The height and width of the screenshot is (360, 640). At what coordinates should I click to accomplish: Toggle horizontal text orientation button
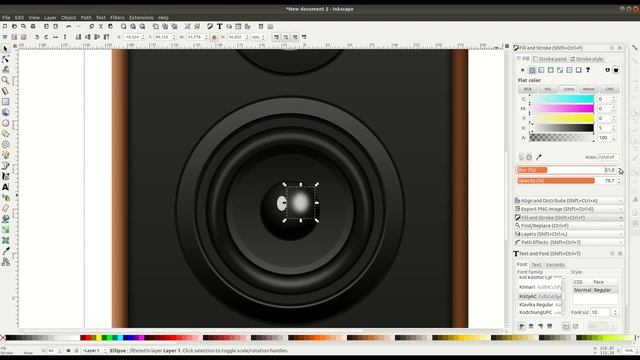point(566,326)
